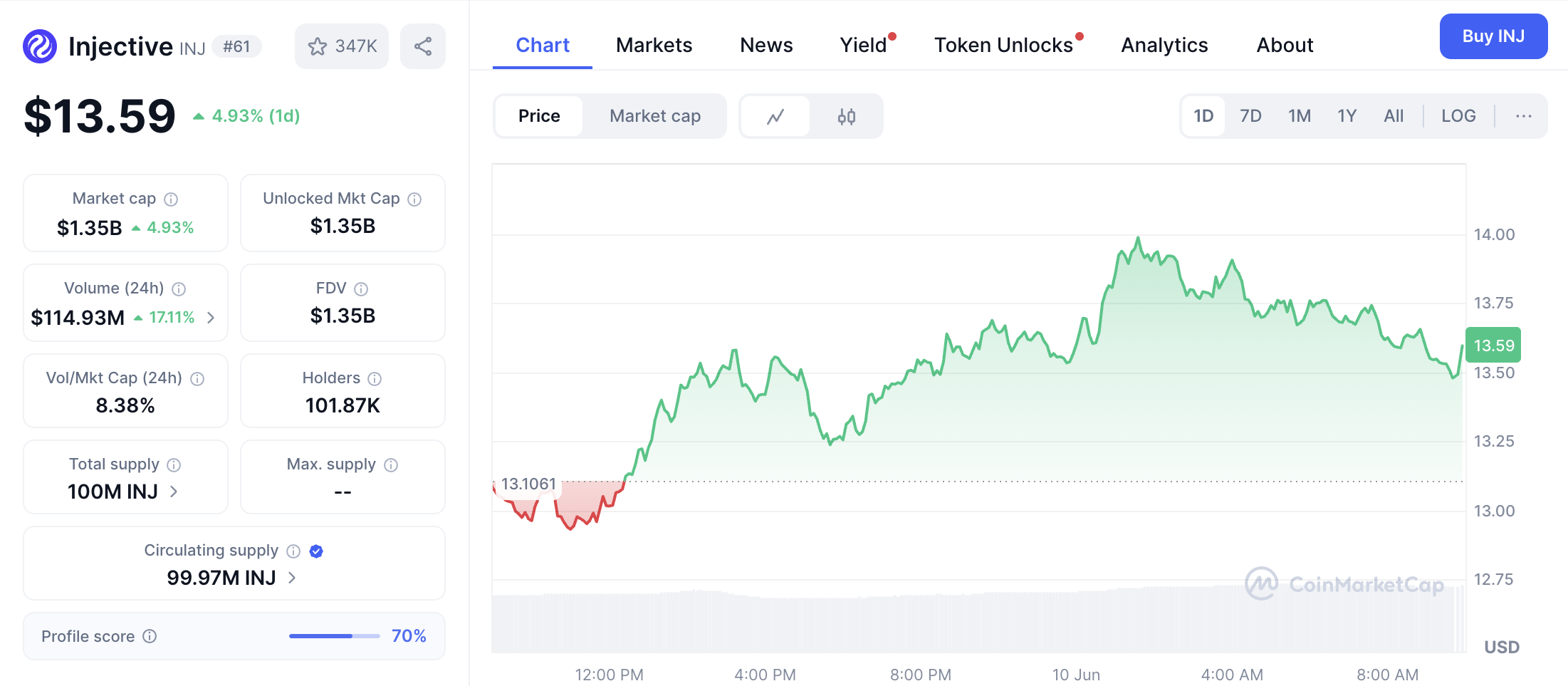Open the Markets tab

[654, 45]
